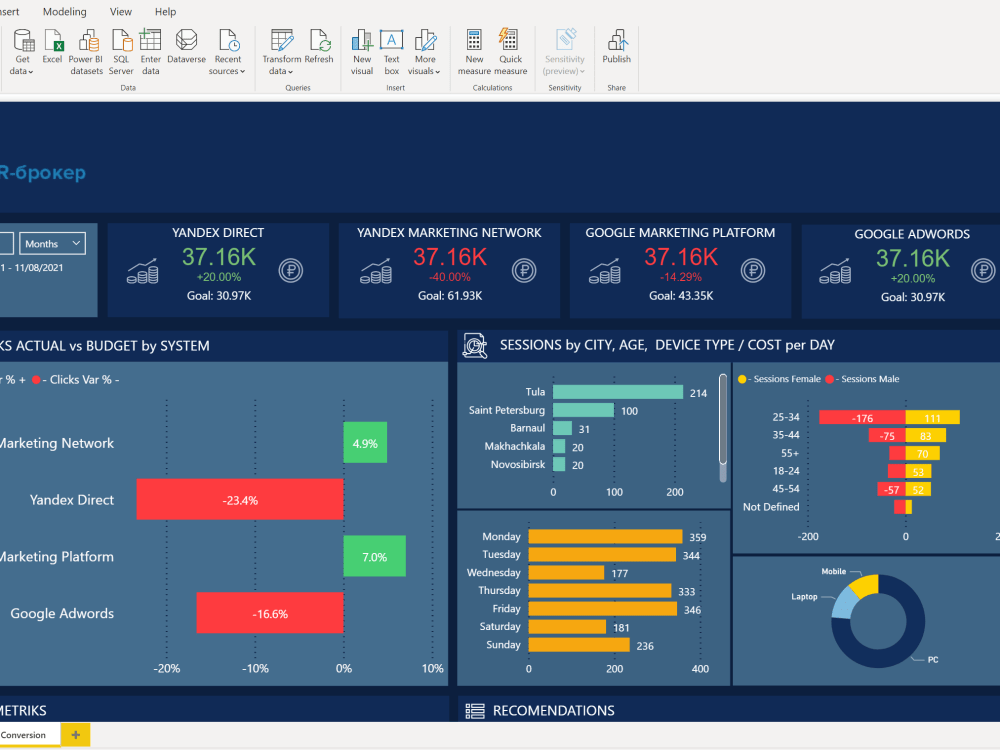The image size is (1000, 750).
Task: Refresh the report data
Action: tap(319, 47)
